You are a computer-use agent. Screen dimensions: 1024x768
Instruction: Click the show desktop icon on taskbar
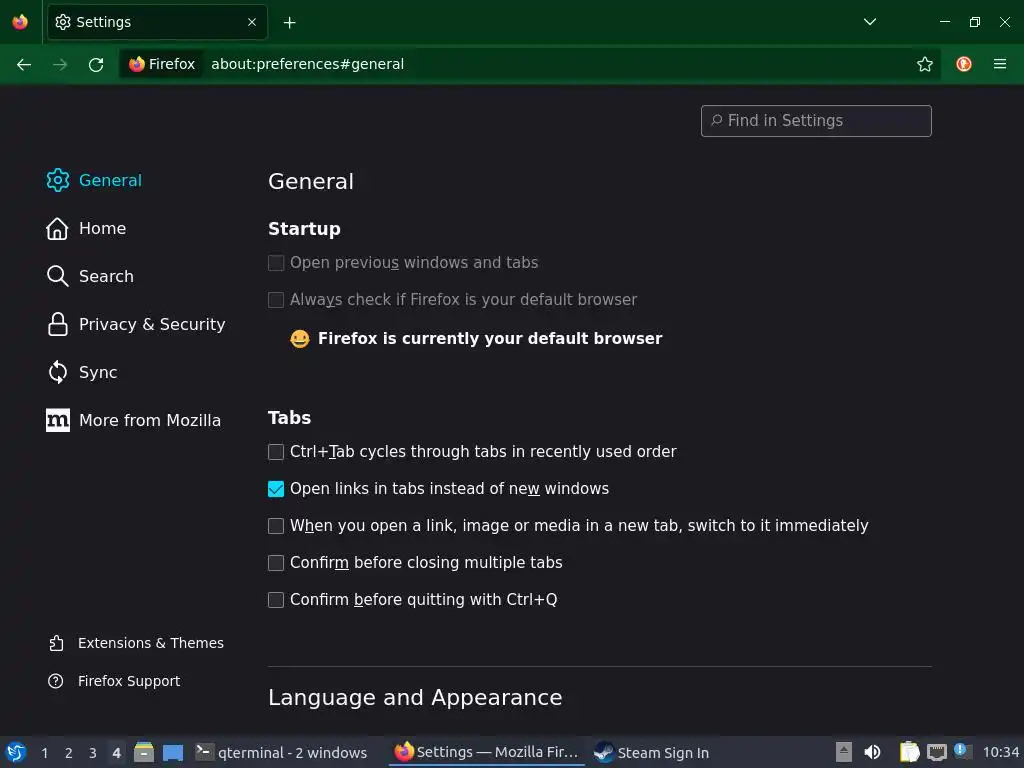click(173, 752)
